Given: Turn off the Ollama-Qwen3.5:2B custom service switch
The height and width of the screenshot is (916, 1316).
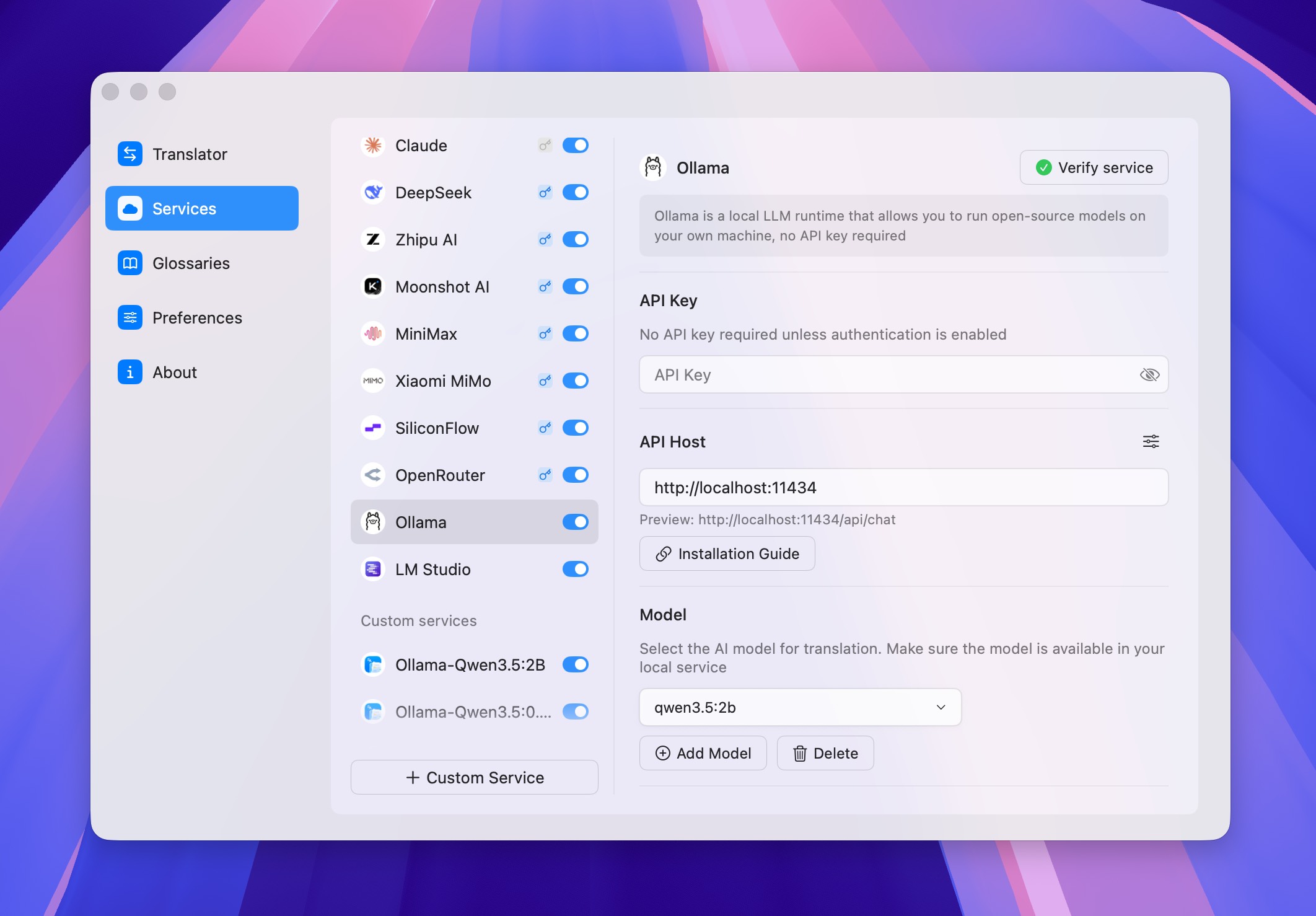Looking at the screenshot, I should click(x=576, y=665).
